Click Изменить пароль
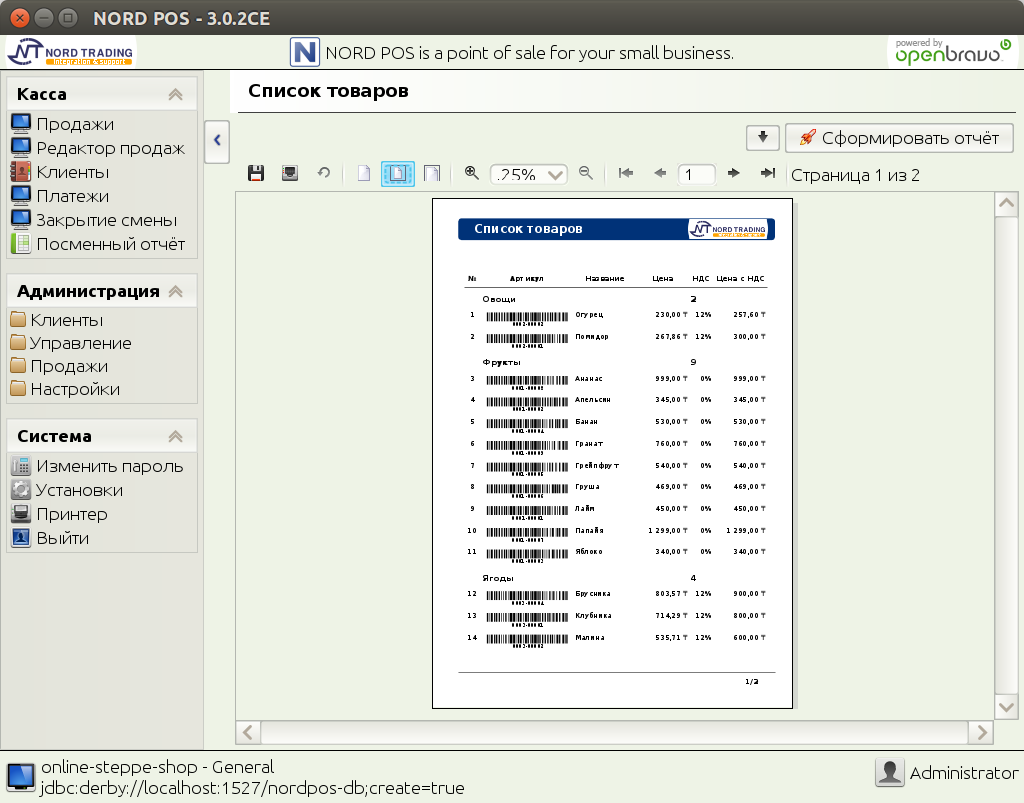Image resolution: width=1024 pixels, height=803 pixels. point(110,466)
